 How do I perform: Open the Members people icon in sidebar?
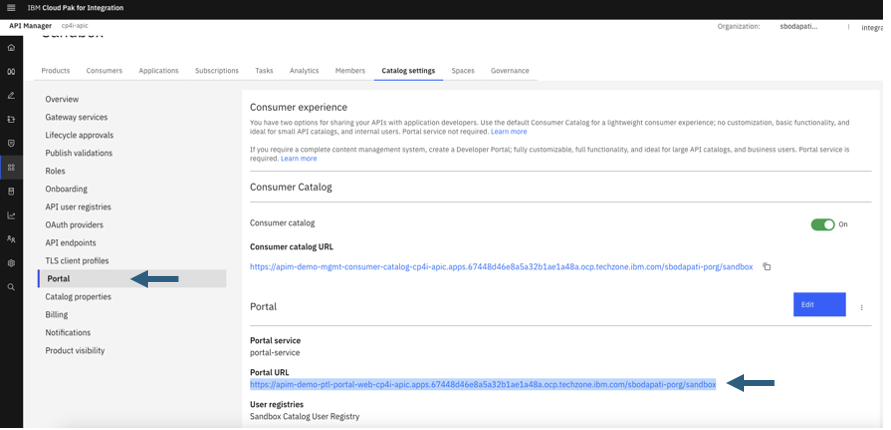11,239
